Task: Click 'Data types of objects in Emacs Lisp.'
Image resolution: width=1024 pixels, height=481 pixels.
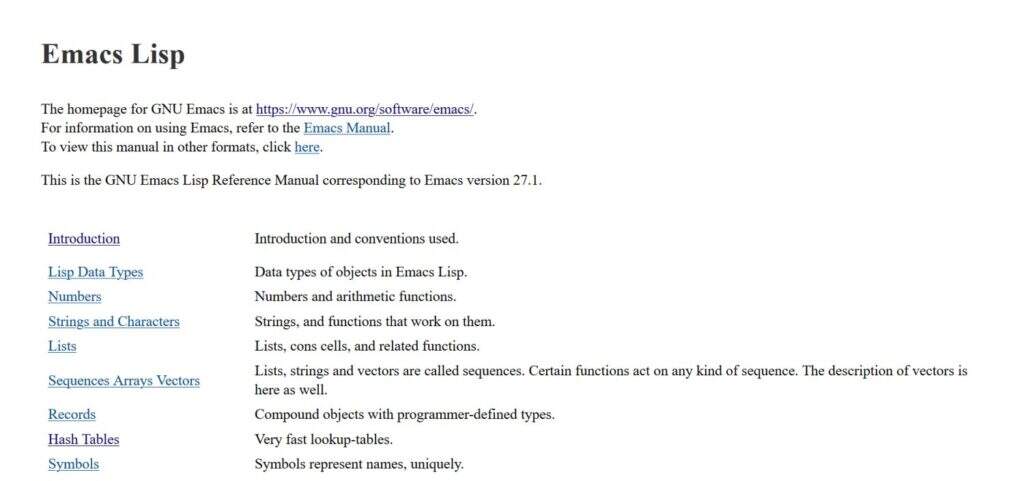Action: pyautogui.click(x=360, y=272)
